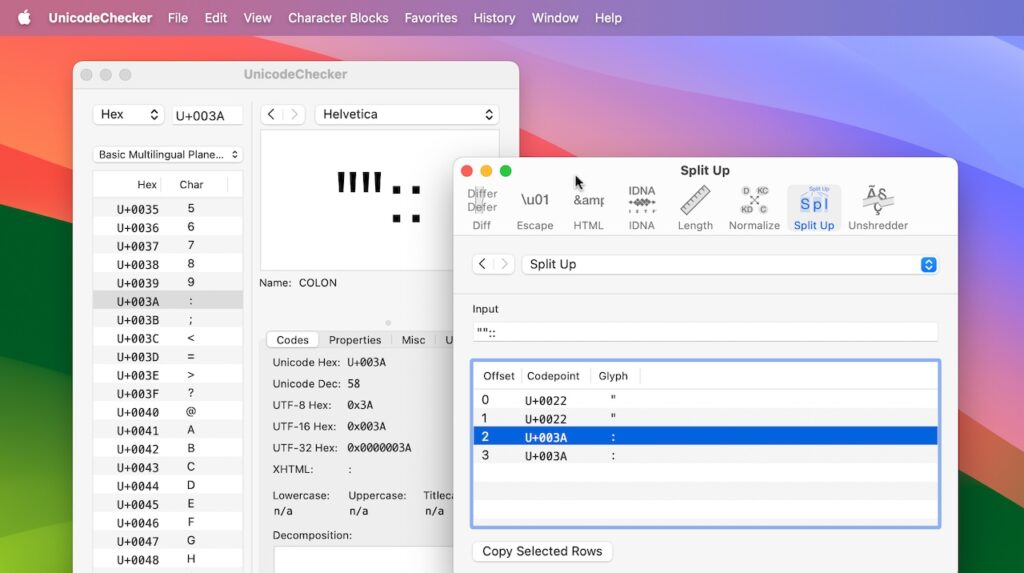Click the Decomposition text box
The height and width of the screenshot is (573, 1024).
click(x=363, y=560)
